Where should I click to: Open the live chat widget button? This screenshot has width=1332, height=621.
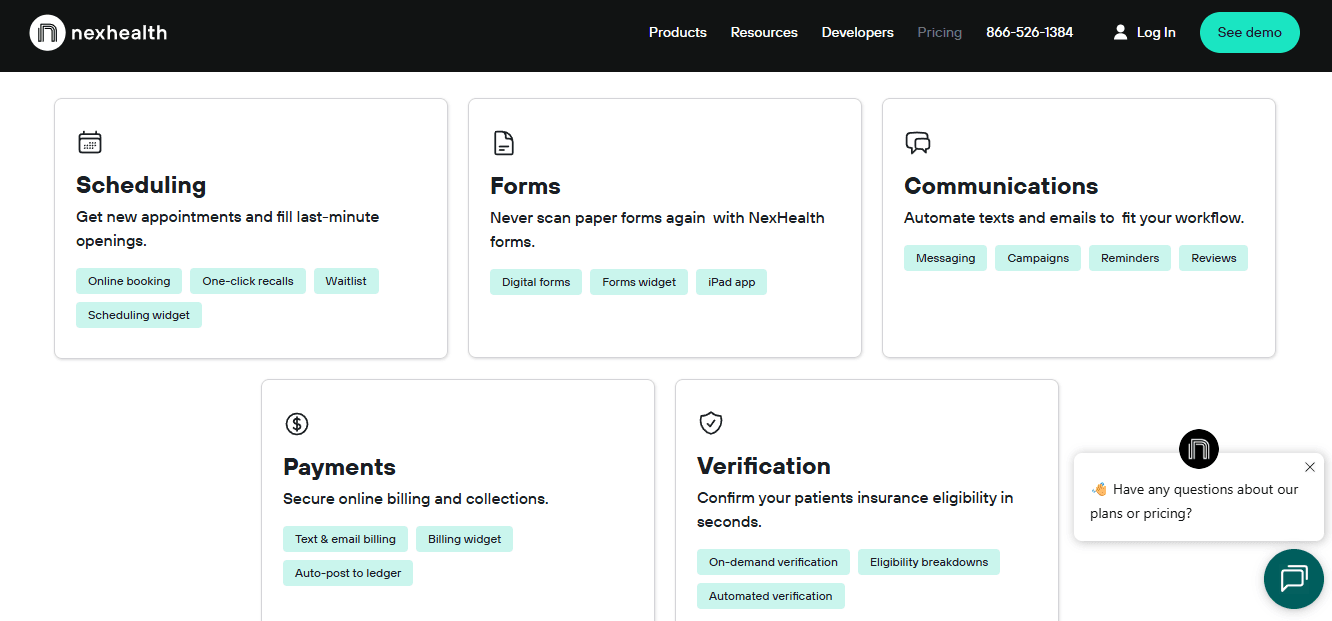1294,579
